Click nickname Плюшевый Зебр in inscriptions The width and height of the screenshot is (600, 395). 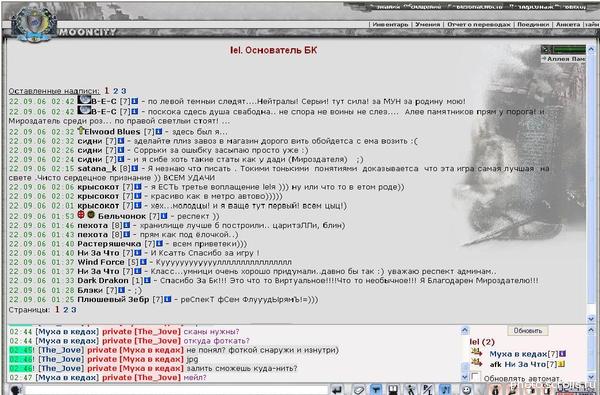[113, 299]
